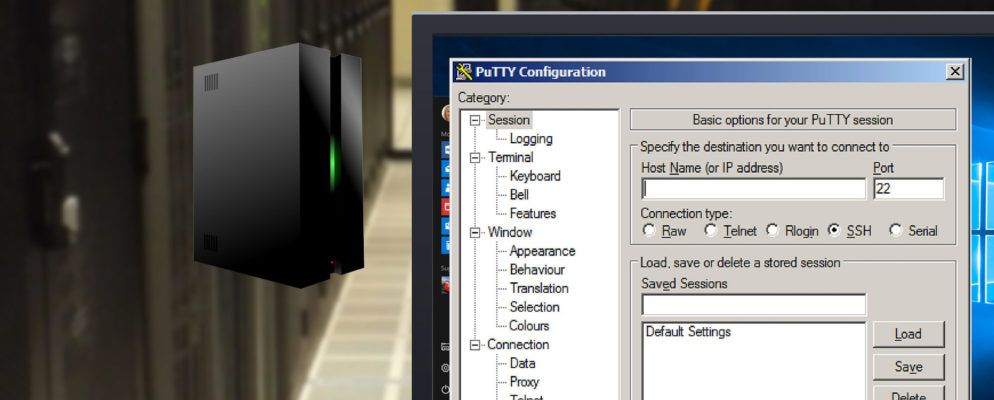This screenshot has width=994, height=400.
Task: Open the Translation category
Action: (539, 288)
